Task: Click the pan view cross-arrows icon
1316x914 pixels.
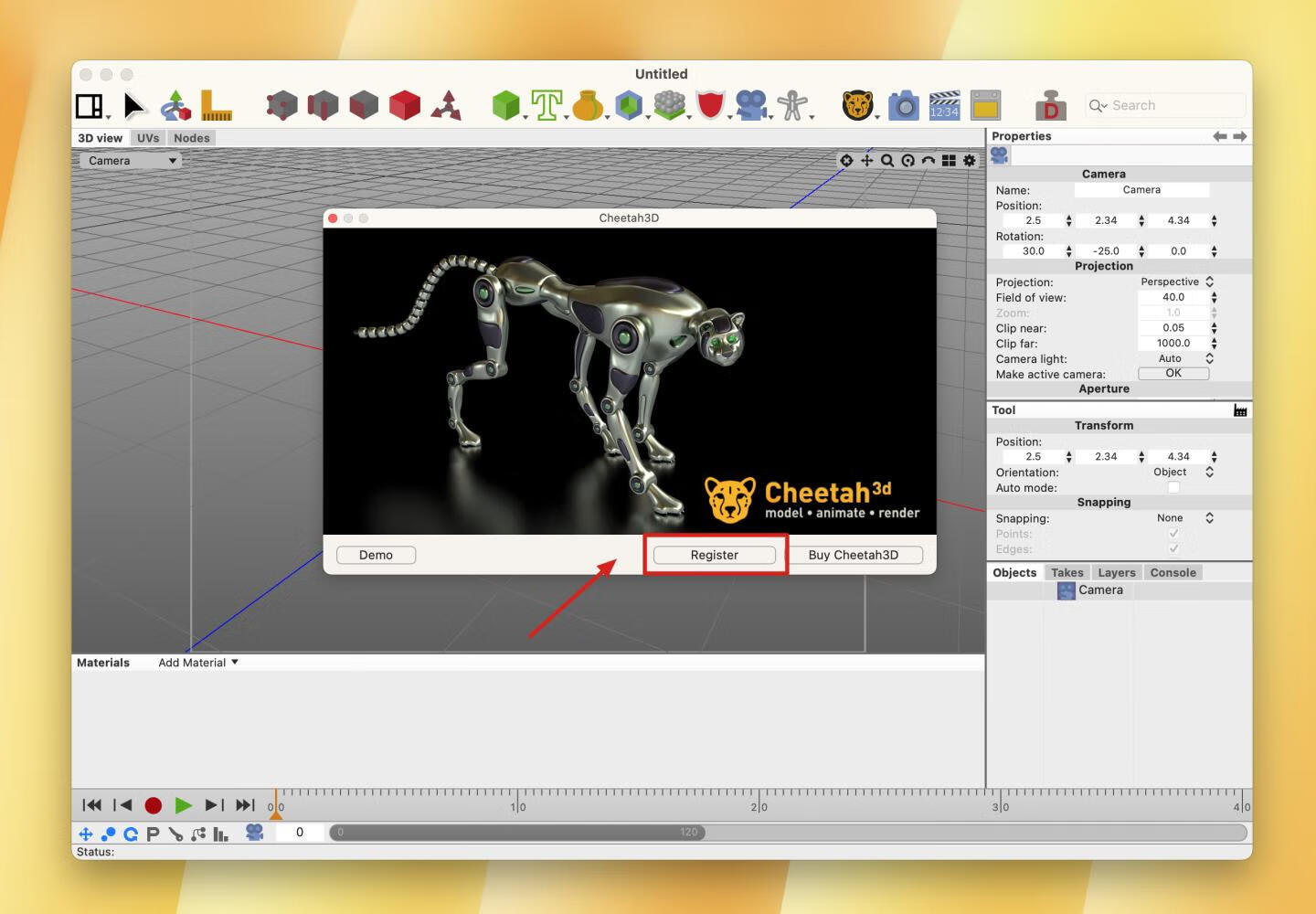Action: click(866, 161)
